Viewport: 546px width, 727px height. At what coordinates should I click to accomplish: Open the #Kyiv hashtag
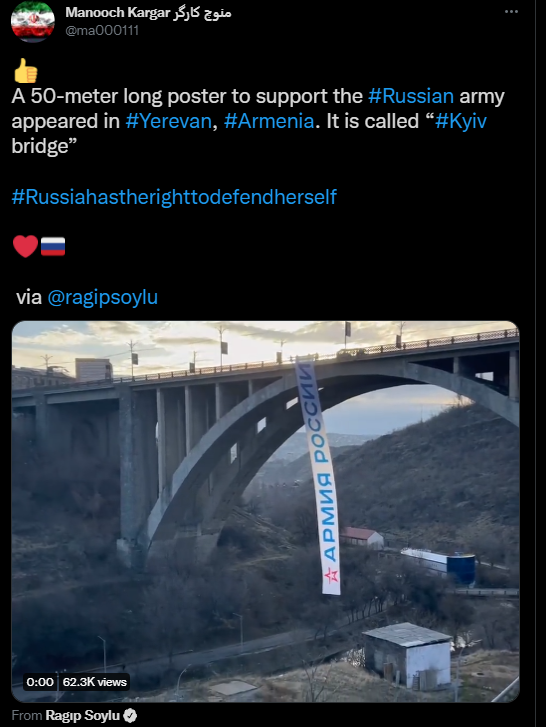click(461, 121)
